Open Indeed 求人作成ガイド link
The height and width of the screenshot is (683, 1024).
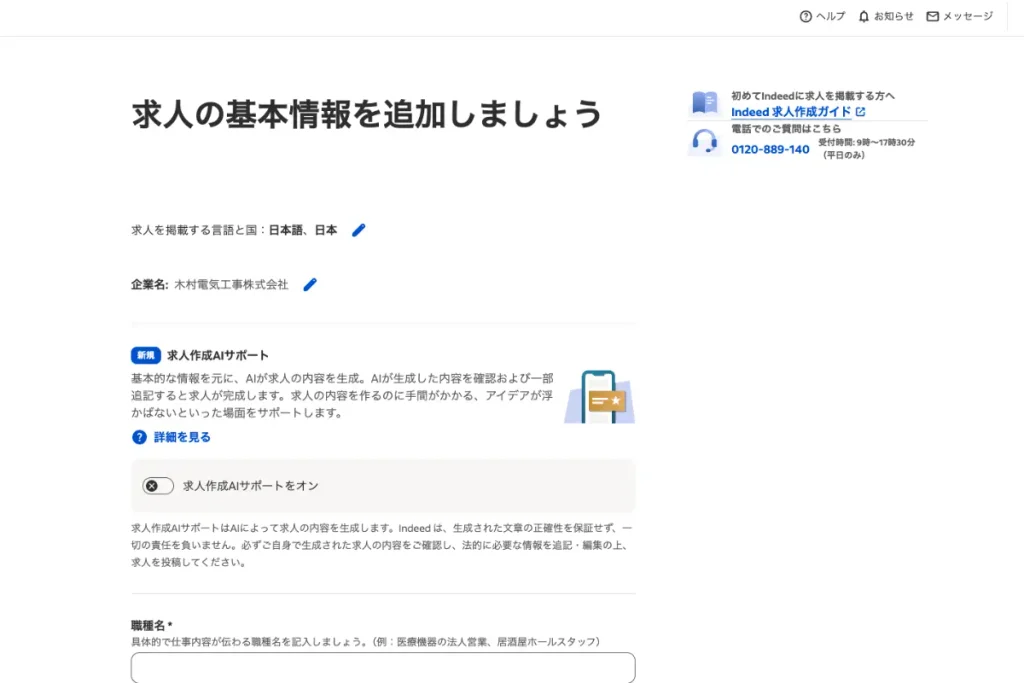pyautogui.click(x=791, y=112)
